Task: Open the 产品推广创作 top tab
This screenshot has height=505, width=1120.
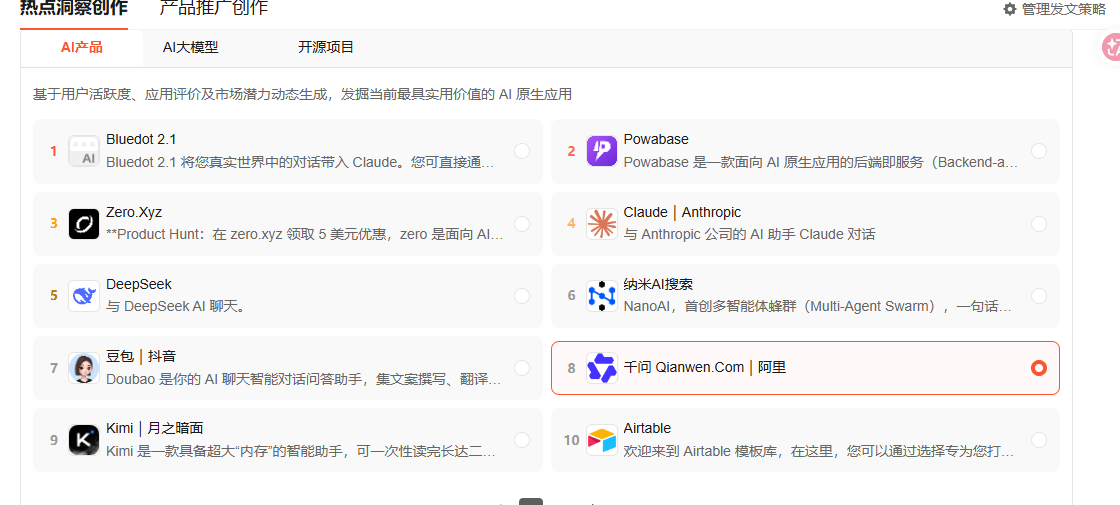Action: (214, 10)
